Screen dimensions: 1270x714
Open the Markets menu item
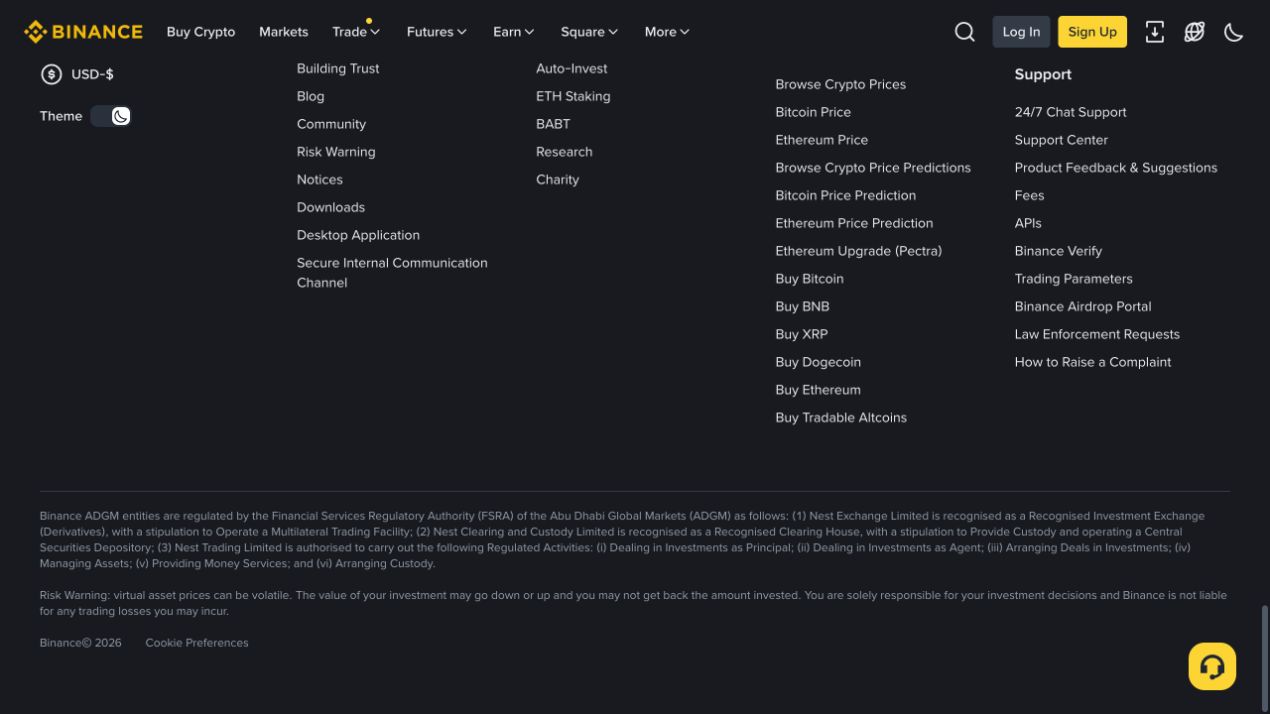[284, 32]
